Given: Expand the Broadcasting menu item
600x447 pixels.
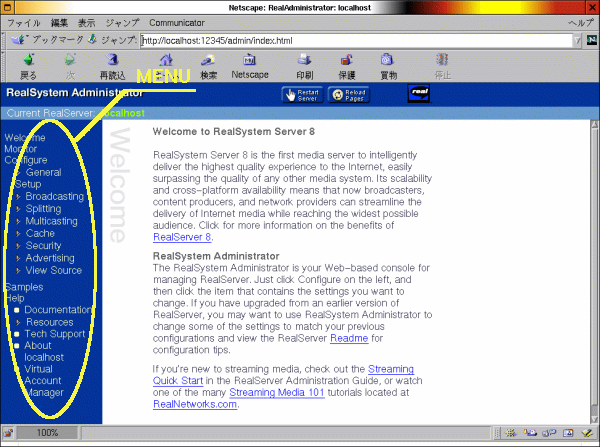Looking at the screenshot, I should click(x=54, y=197).
